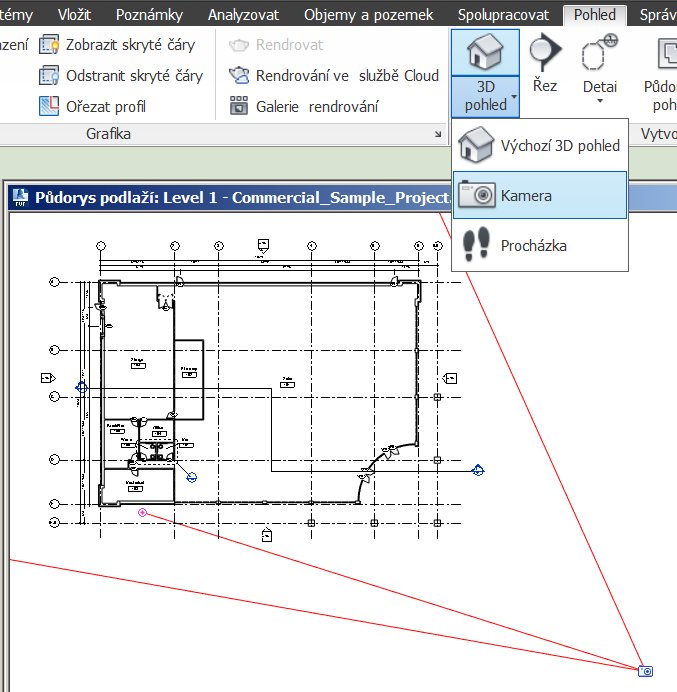Image resolution: width=677 pixels, height=692 pixels.
Task: Click the section line head at right end
Action: [x=478, y=470]
